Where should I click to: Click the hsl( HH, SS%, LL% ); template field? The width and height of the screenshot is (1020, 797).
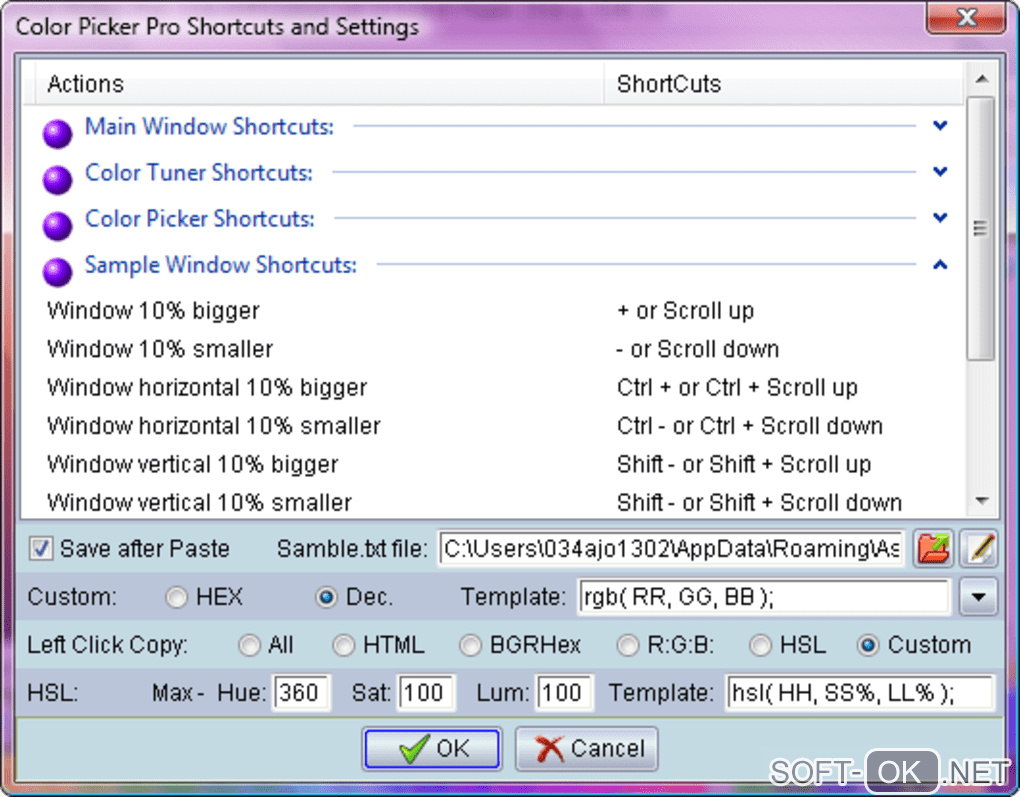[x=860, y=692]
